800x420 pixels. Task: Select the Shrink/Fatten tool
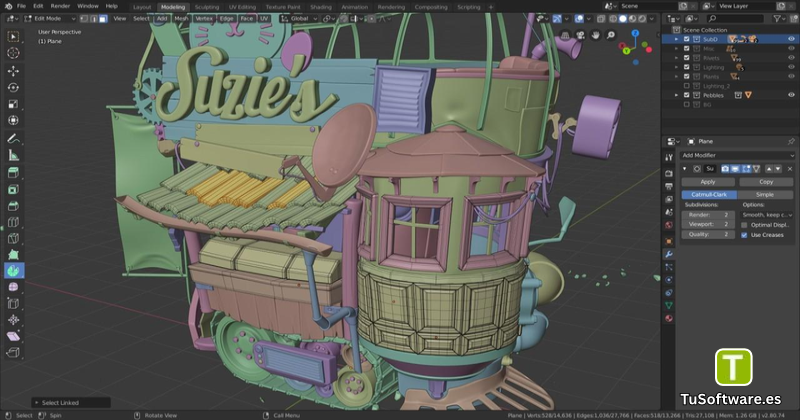coord(13,320)
